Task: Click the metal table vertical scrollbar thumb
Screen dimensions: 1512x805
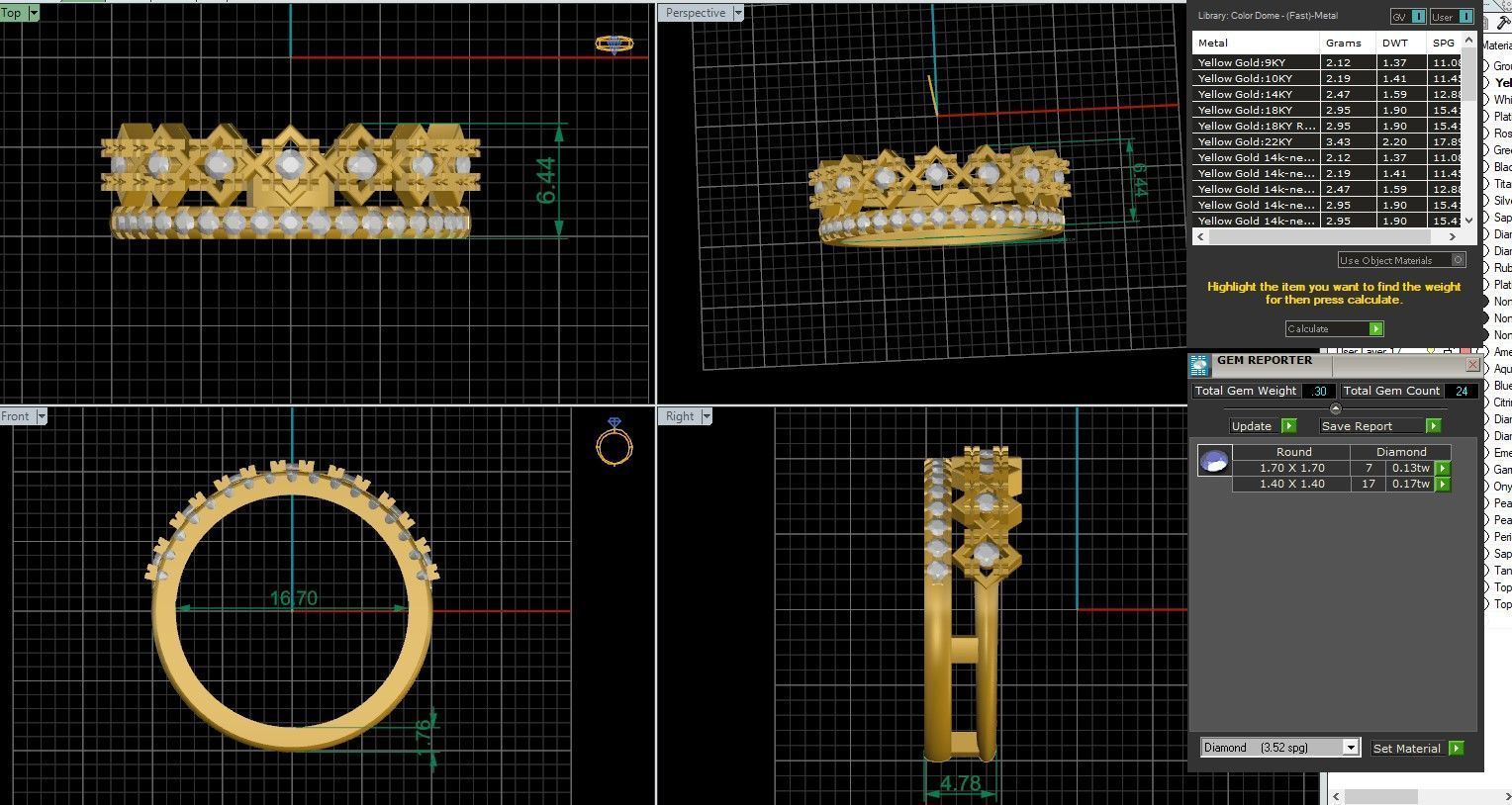Action: [1468, 75]
